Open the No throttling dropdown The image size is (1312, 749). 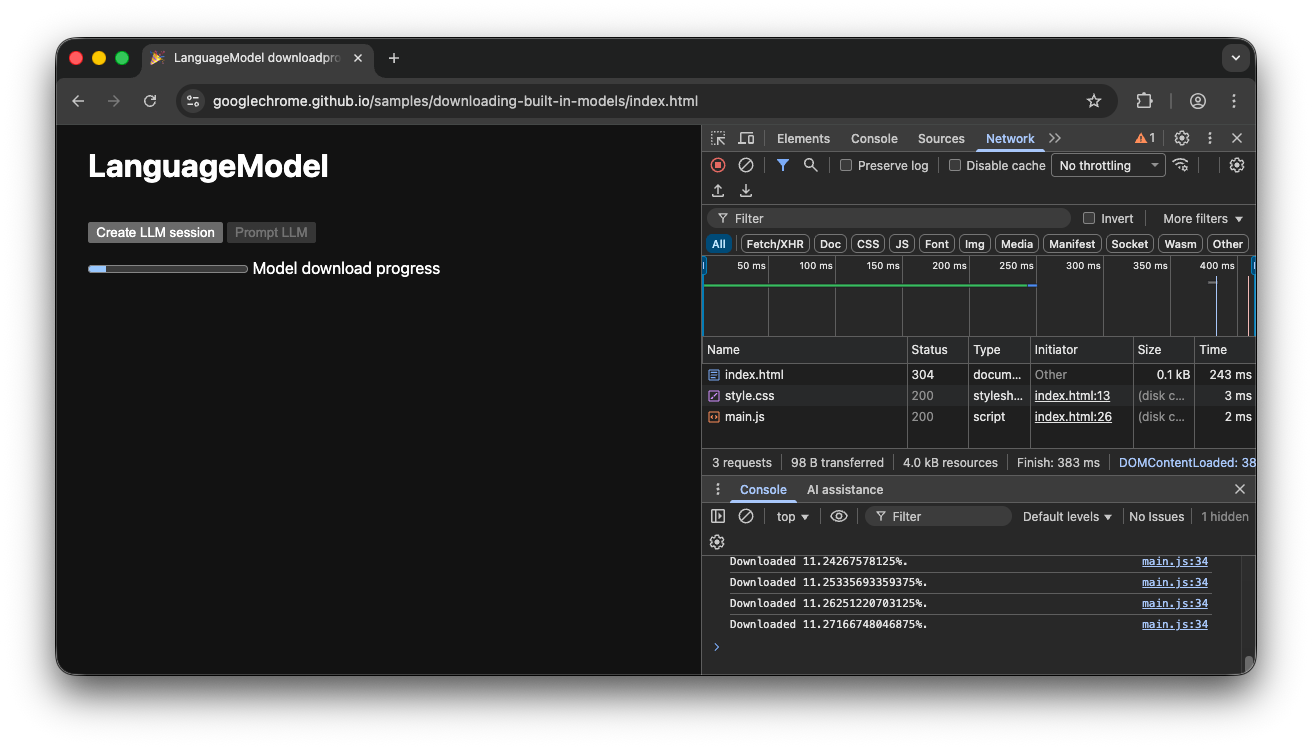pos(1108,166)
